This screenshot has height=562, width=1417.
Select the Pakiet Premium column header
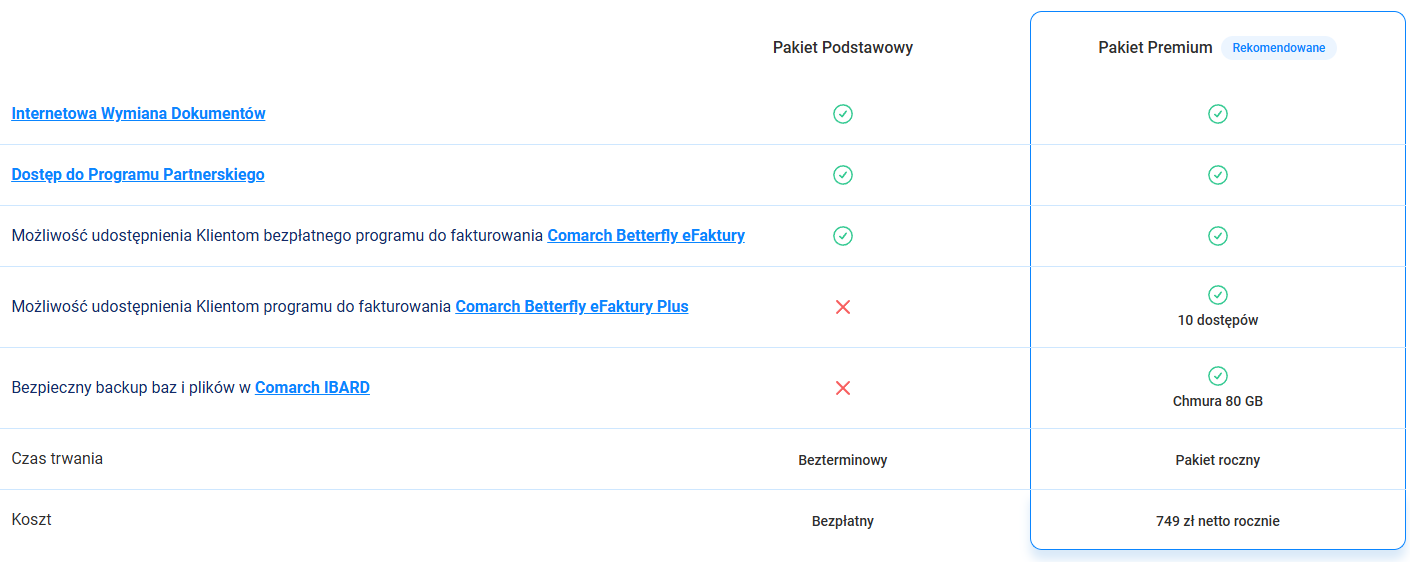coord(1155,48)
